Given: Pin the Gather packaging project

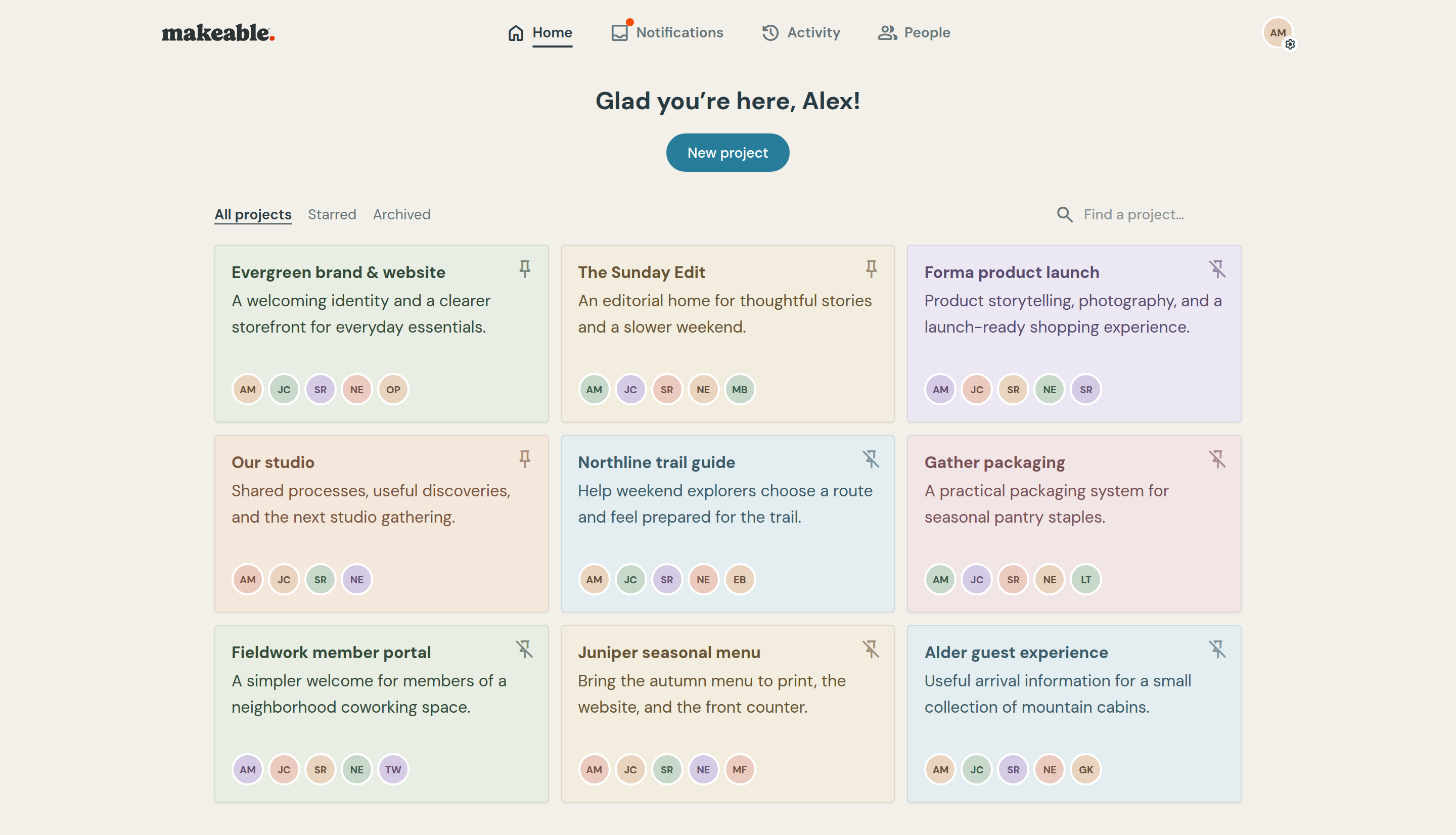Looking at the screenshot, I should pyautogui.click(x=1217, y=459).
